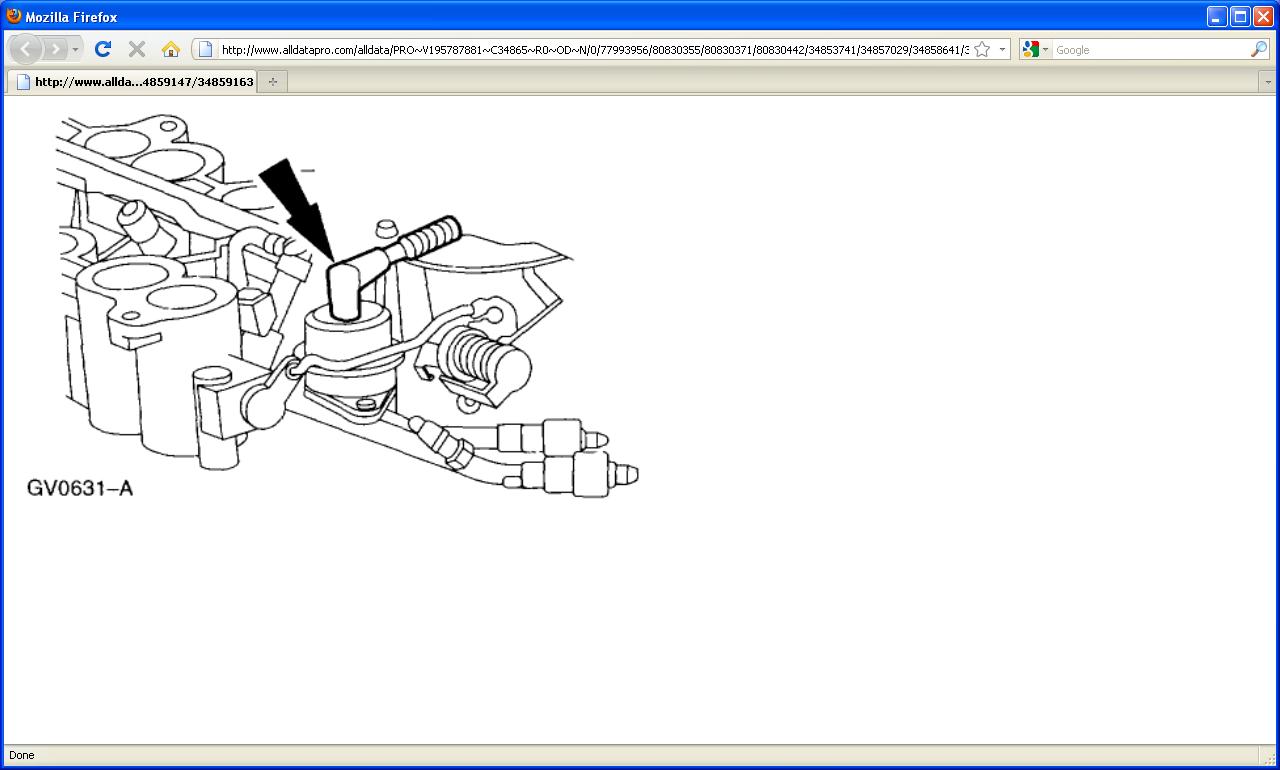
Task: Reload the current page
Action: tap(102, 49)
